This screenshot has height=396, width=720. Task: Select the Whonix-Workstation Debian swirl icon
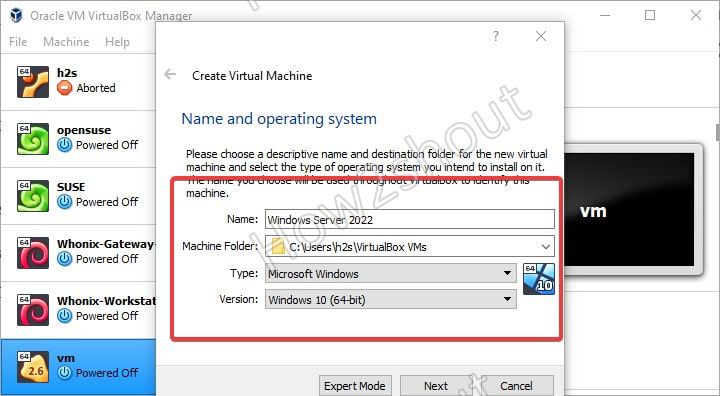pos(33,310)
